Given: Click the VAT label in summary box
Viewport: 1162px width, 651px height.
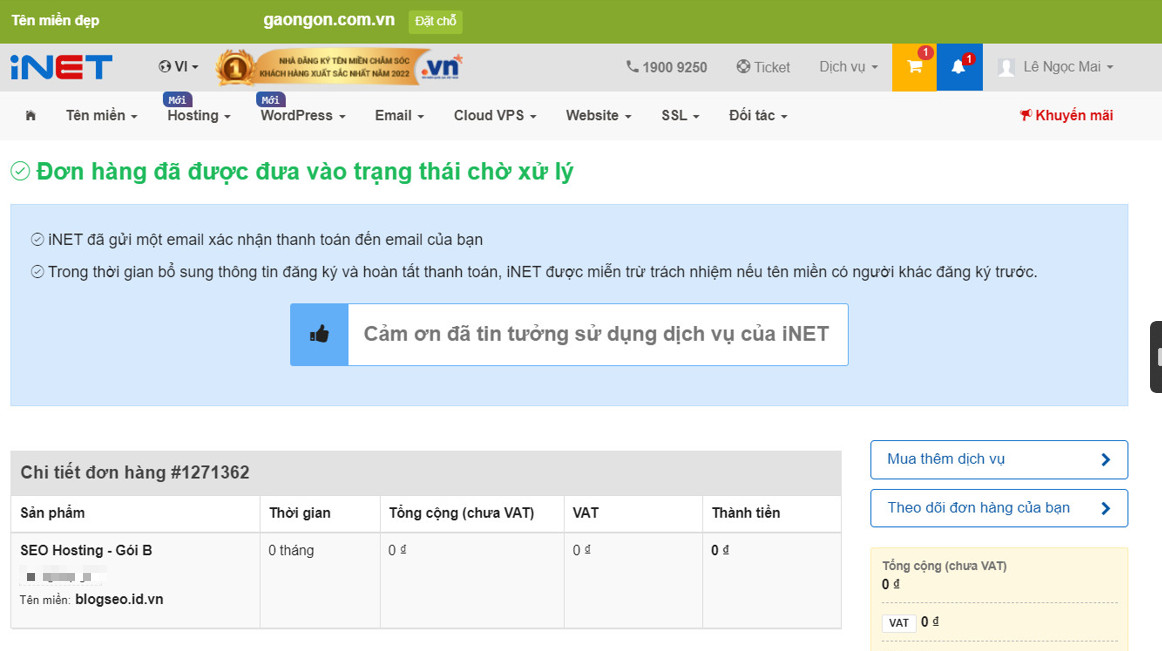Looking at the screenshot, I should (899, 623).
